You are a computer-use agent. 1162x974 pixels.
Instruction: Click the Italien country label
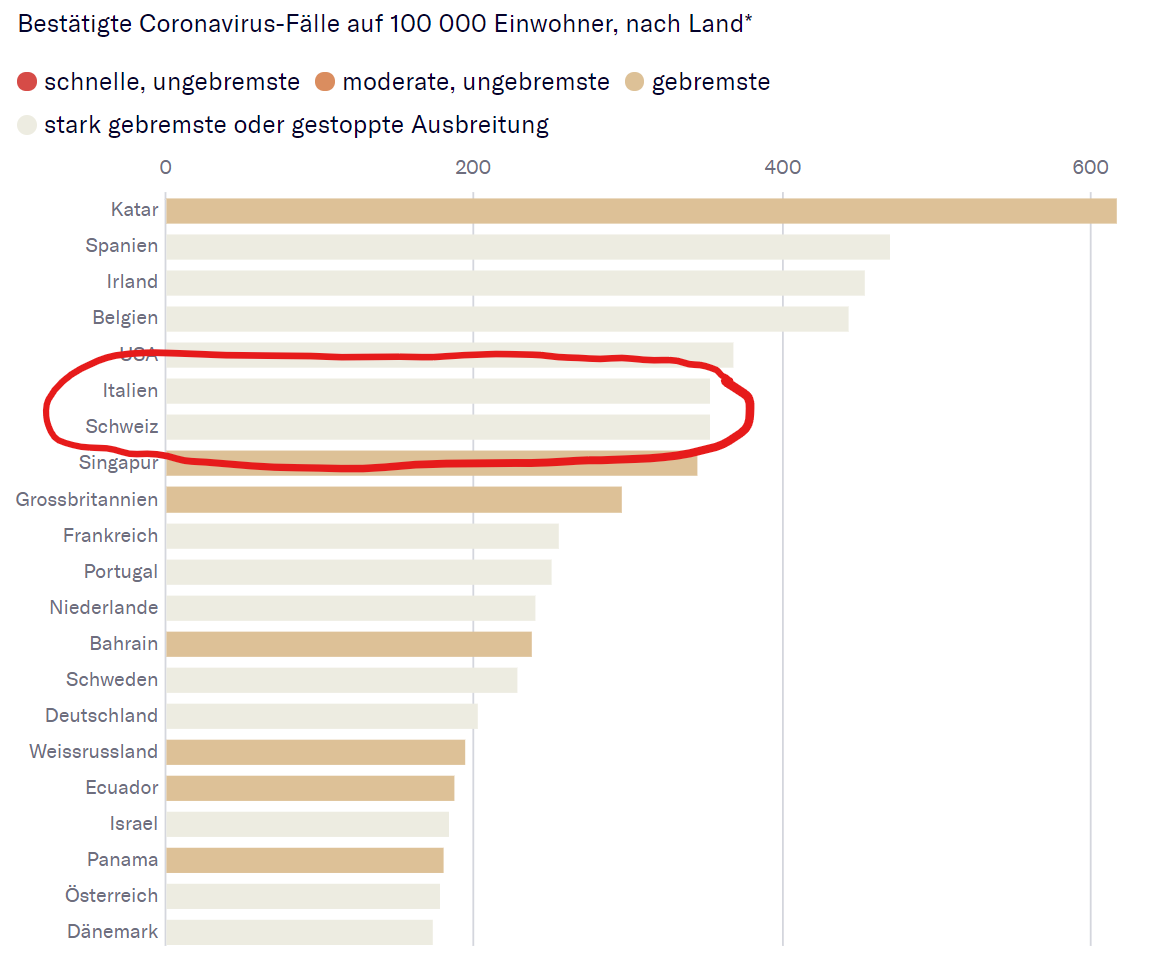pos(130,390)
